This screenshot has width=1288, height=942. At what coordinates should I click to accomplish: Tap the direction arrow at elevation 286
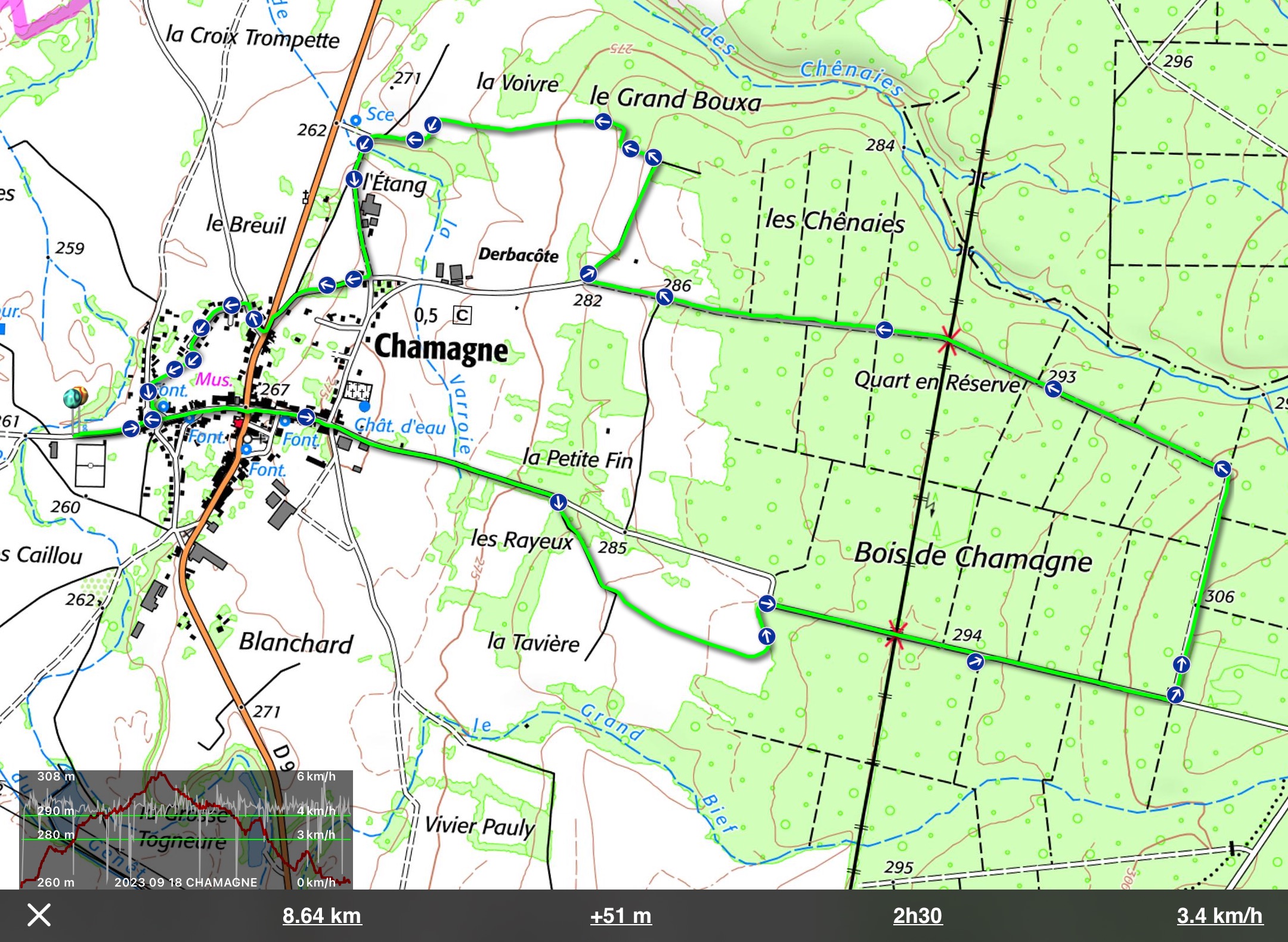click(664, 296)
